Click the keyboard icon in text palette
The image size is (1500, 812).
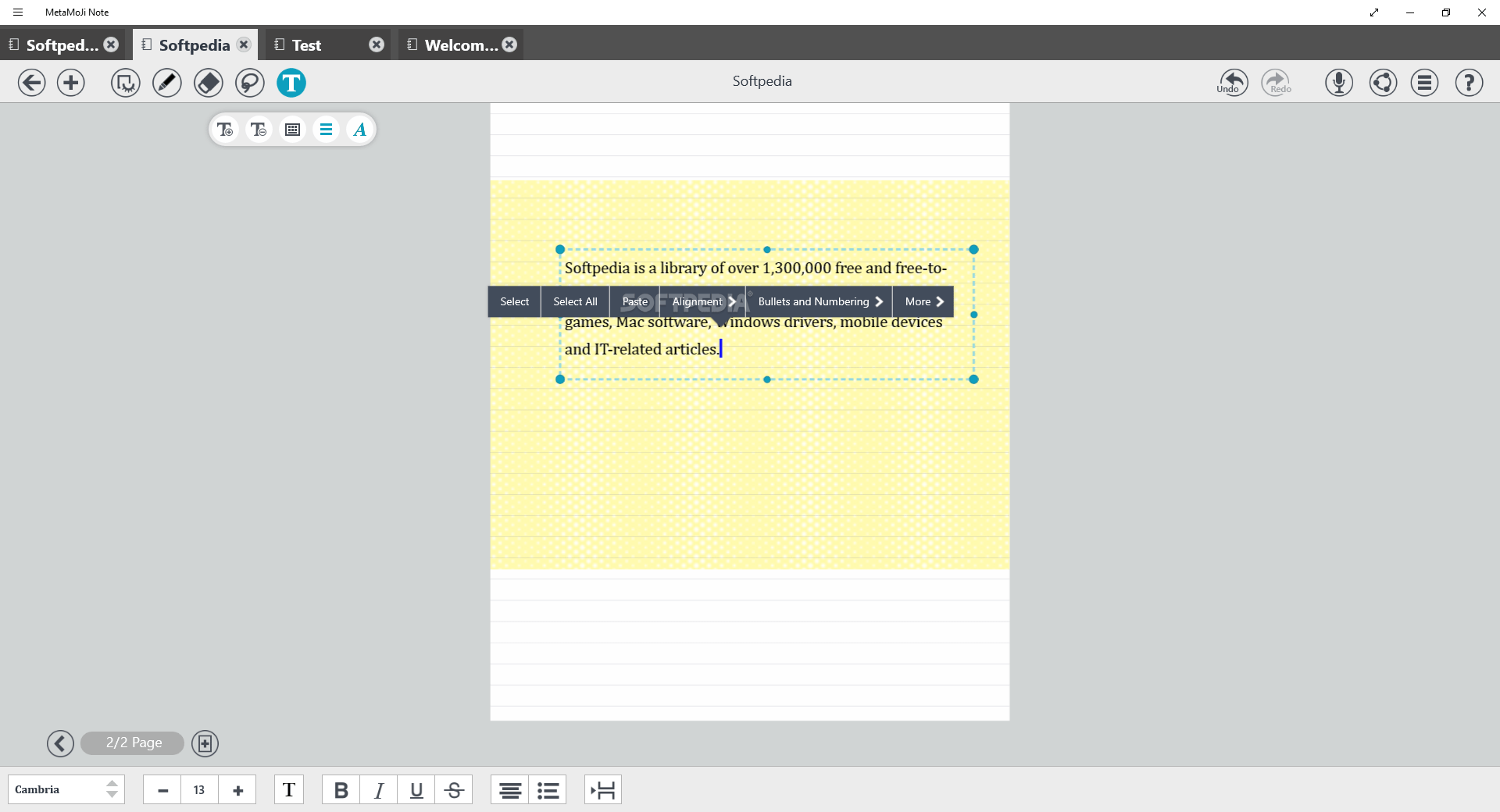[293, 130]
